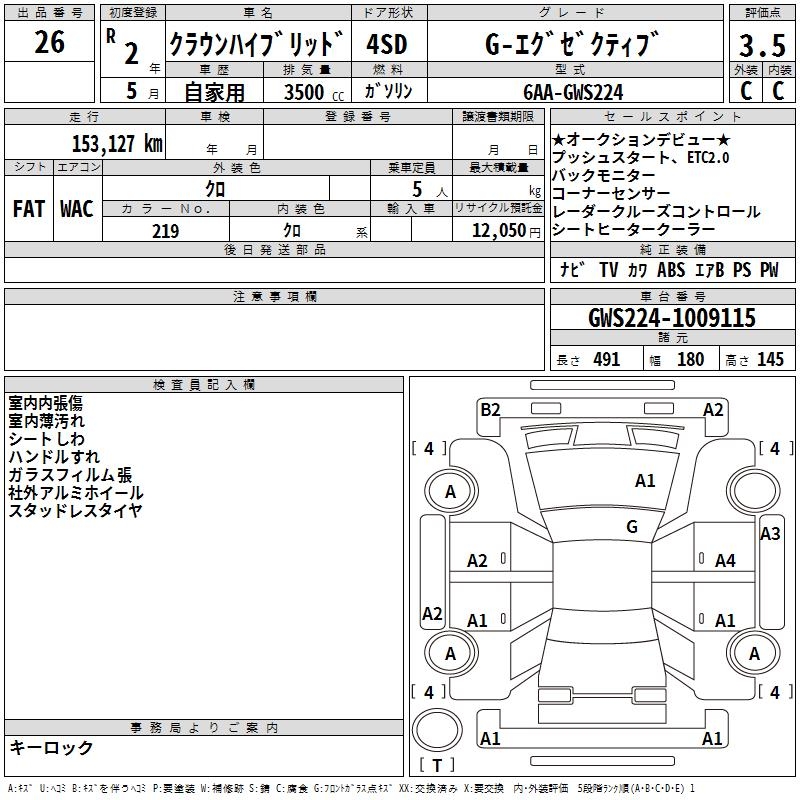Select the A3 damage mark on diagram

770,534
